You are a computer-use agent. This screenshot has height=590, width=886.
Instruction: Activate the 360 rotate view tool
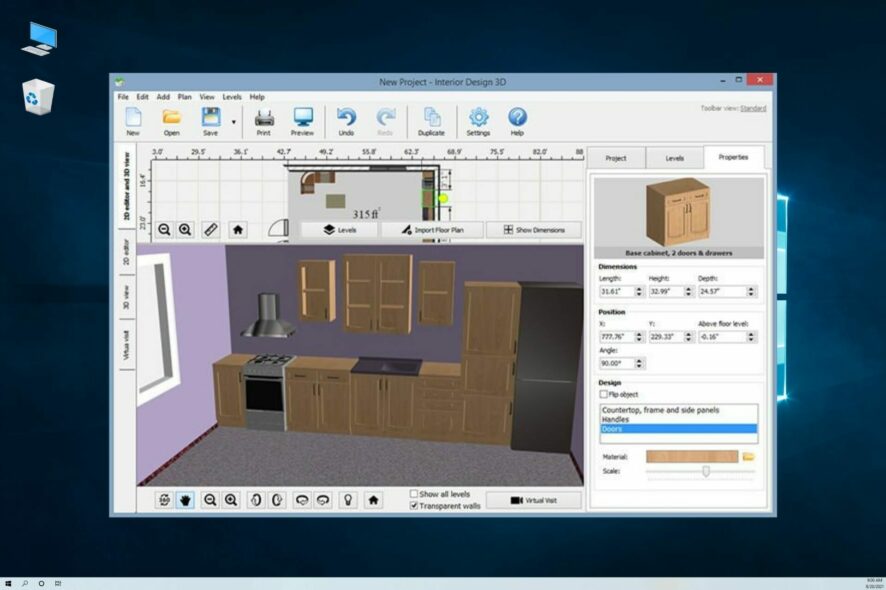(x=164, y=500)
